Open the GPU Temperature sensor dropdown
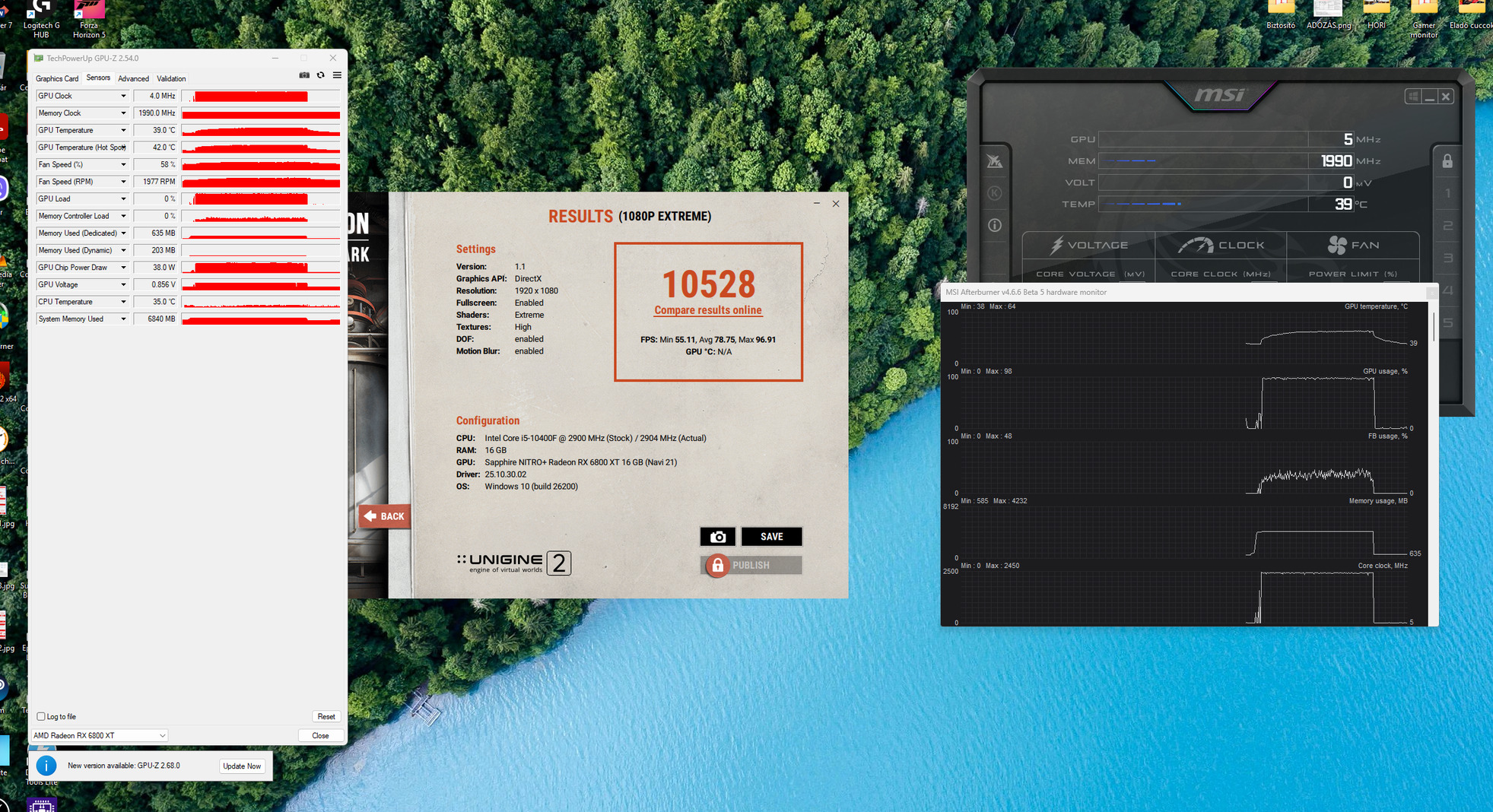Viewport: 1493px width, 812px height. pyautogui.click(x=123, y=130)
